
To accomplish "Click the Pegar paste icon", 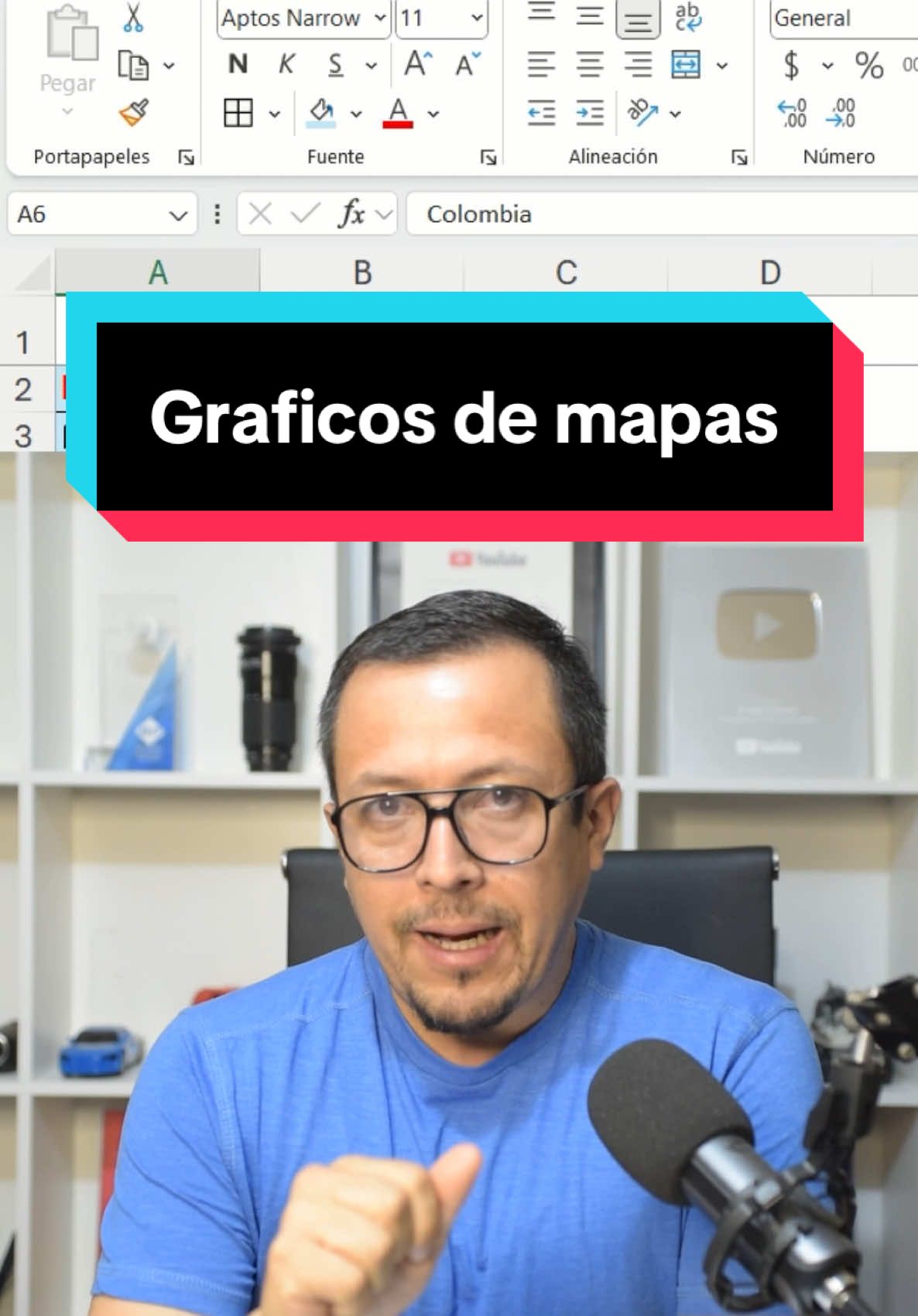I will pyautogui.click(x=71, y=32).
